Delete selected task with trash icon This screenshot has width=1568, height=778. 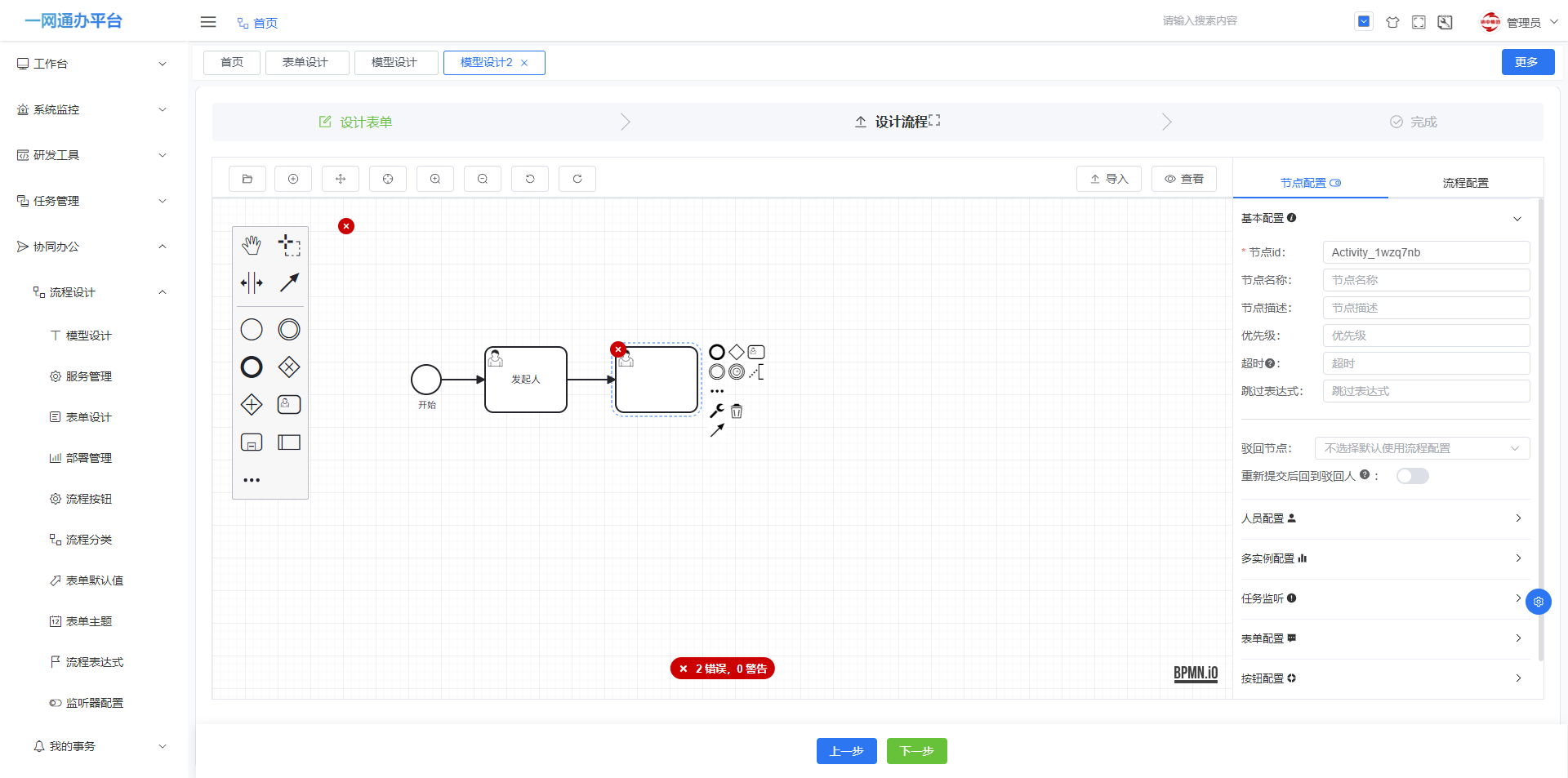(x=737, y=411)
